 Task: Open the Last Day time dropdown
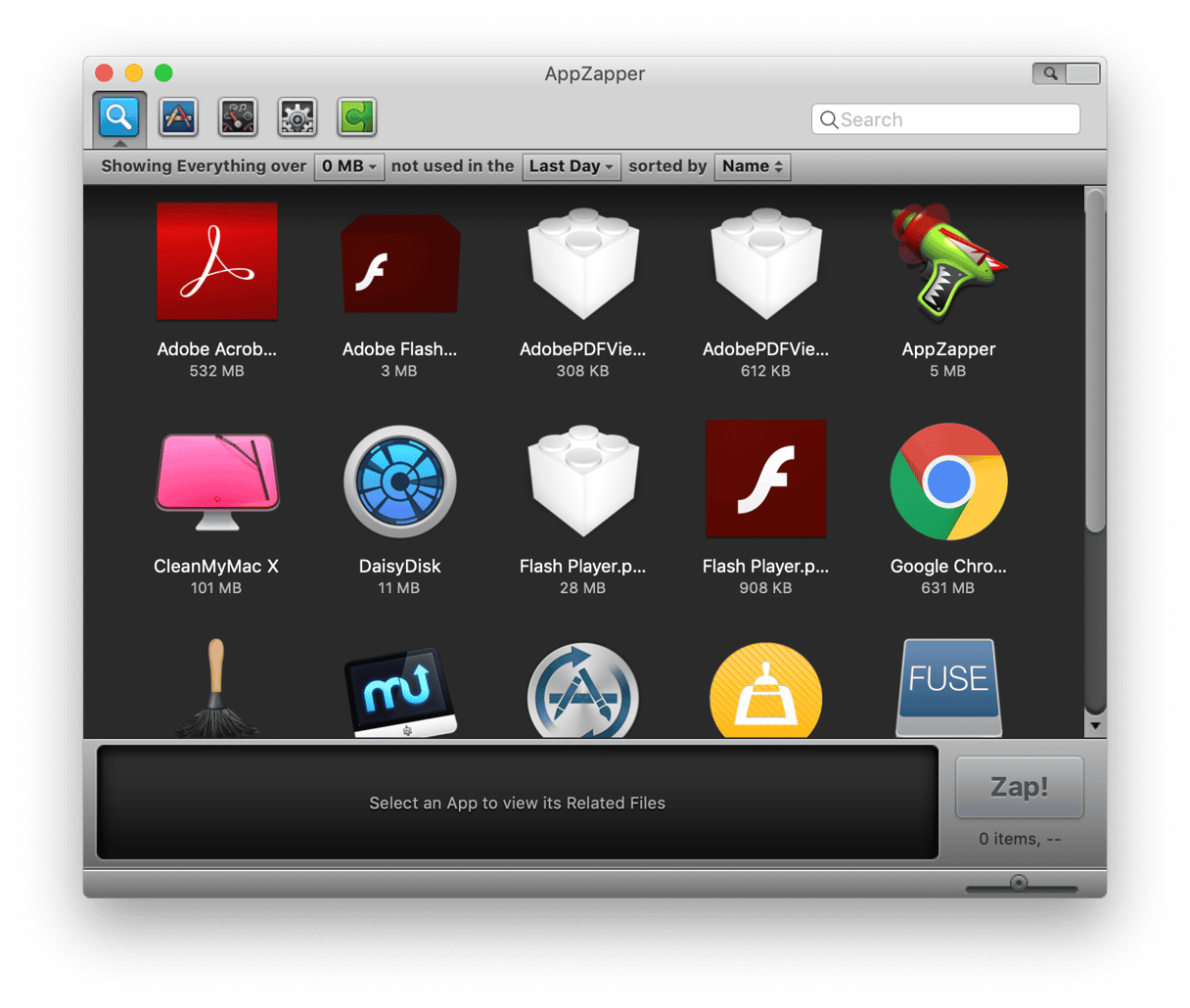click(x=572, y=166)
